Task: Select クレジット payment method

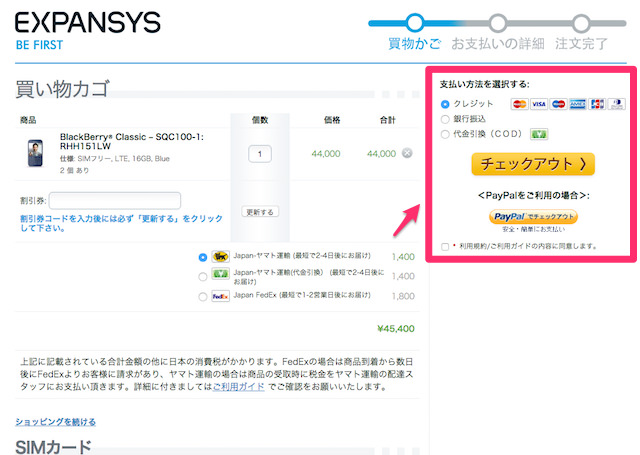Action: point(445,104)
